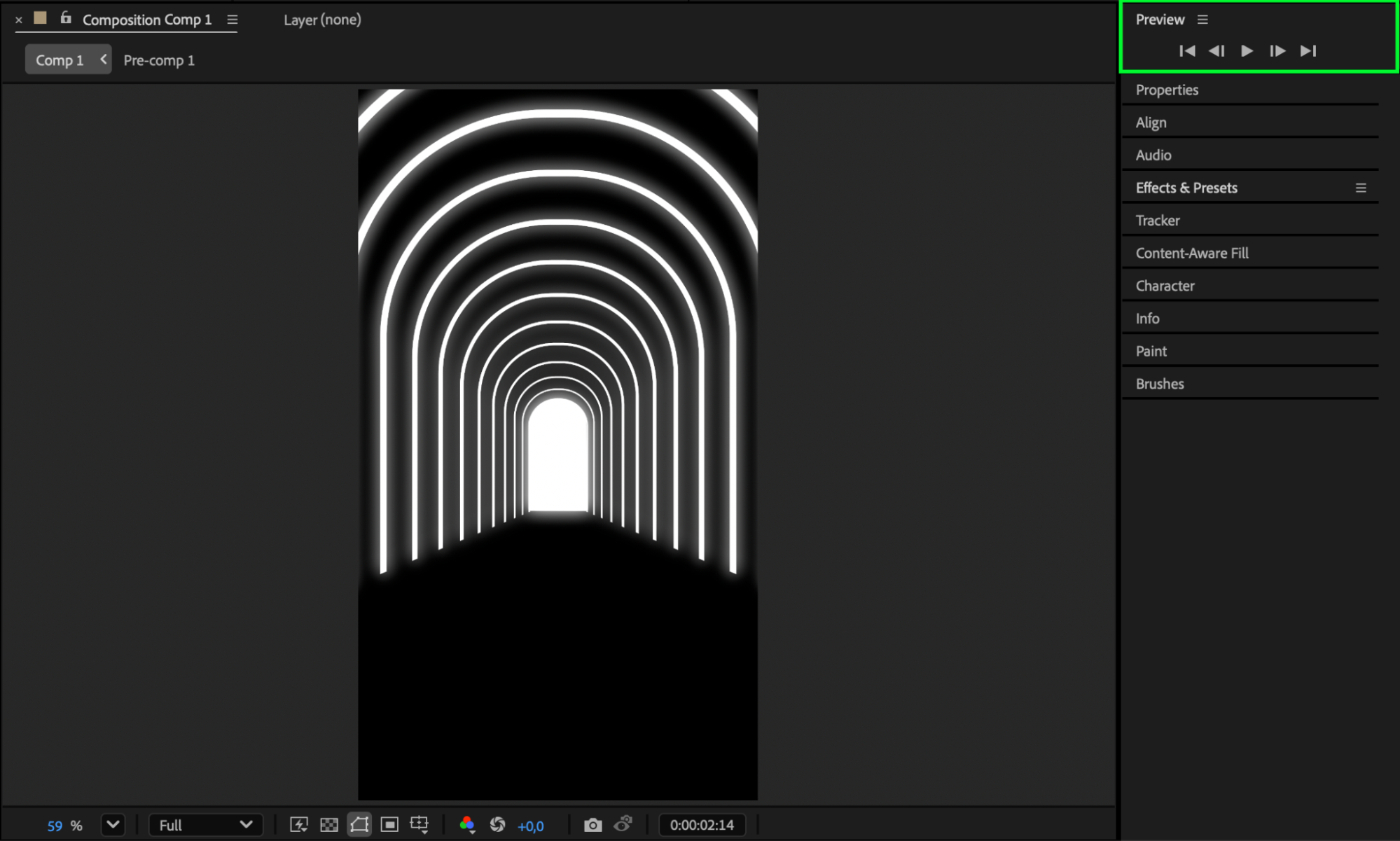Expand the Effects & Presets panel
Image resolution: width=1400 pixels, height=841 pixels.
tap(1186, 188)
